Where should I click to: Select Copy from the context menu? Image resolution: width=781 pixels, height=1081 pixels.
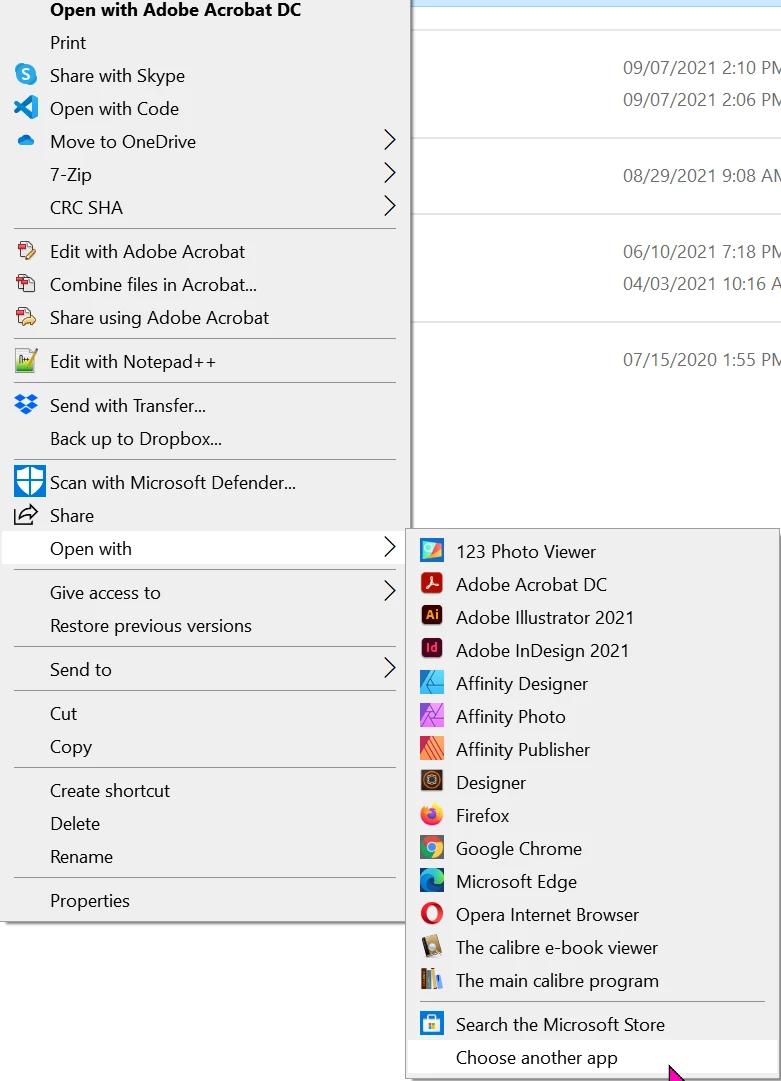(71, 747)
